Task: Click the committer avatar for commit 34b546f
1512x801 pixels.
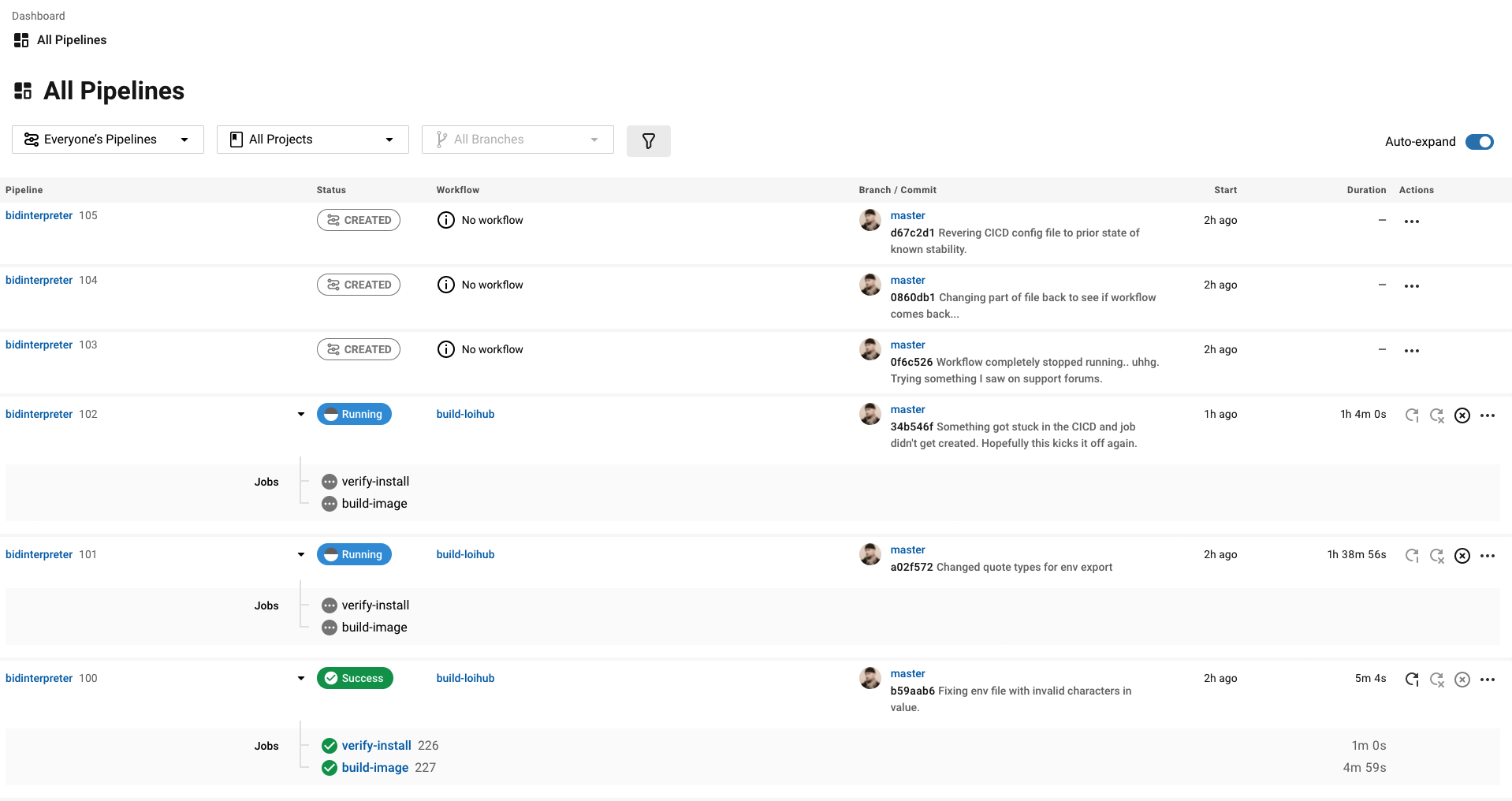Action: click(x=870, y=414)
